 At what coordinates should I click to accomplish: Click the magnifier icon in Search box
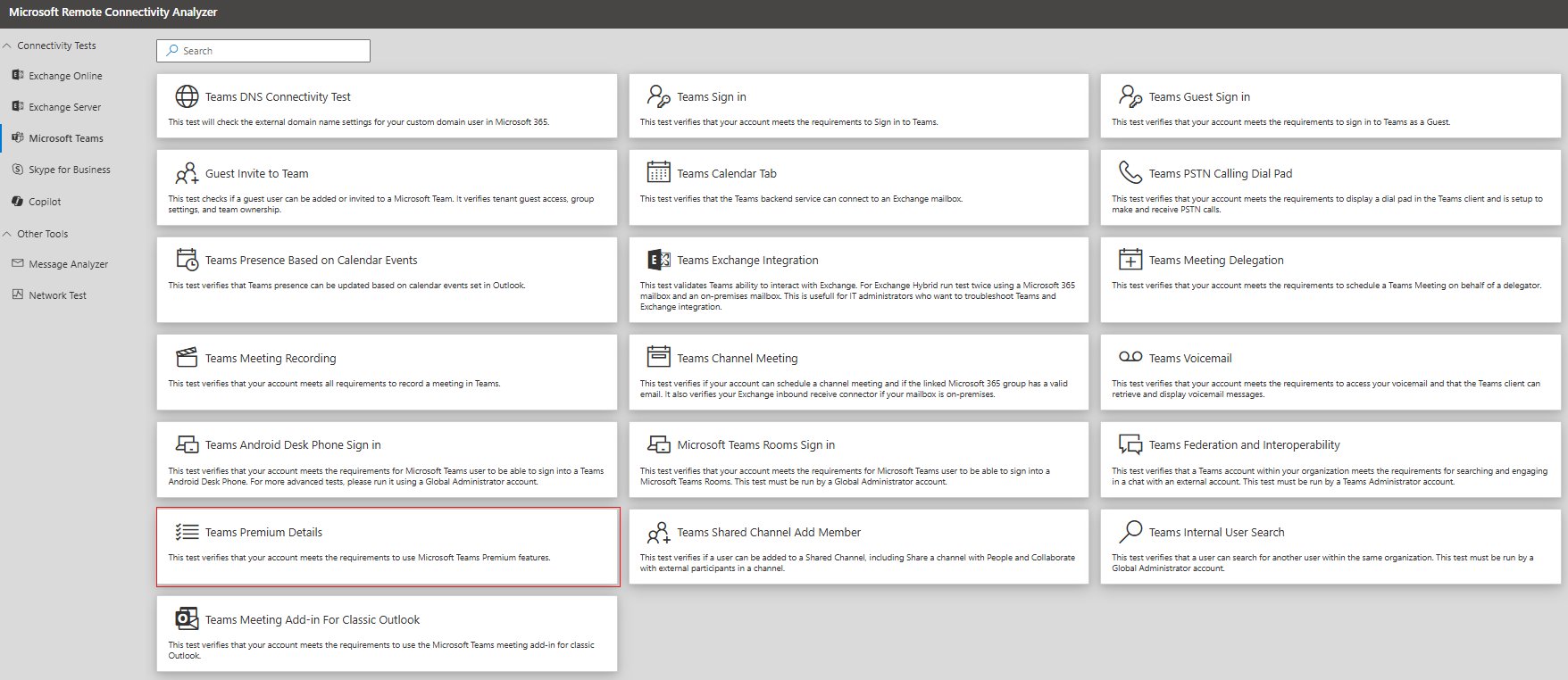172,51
